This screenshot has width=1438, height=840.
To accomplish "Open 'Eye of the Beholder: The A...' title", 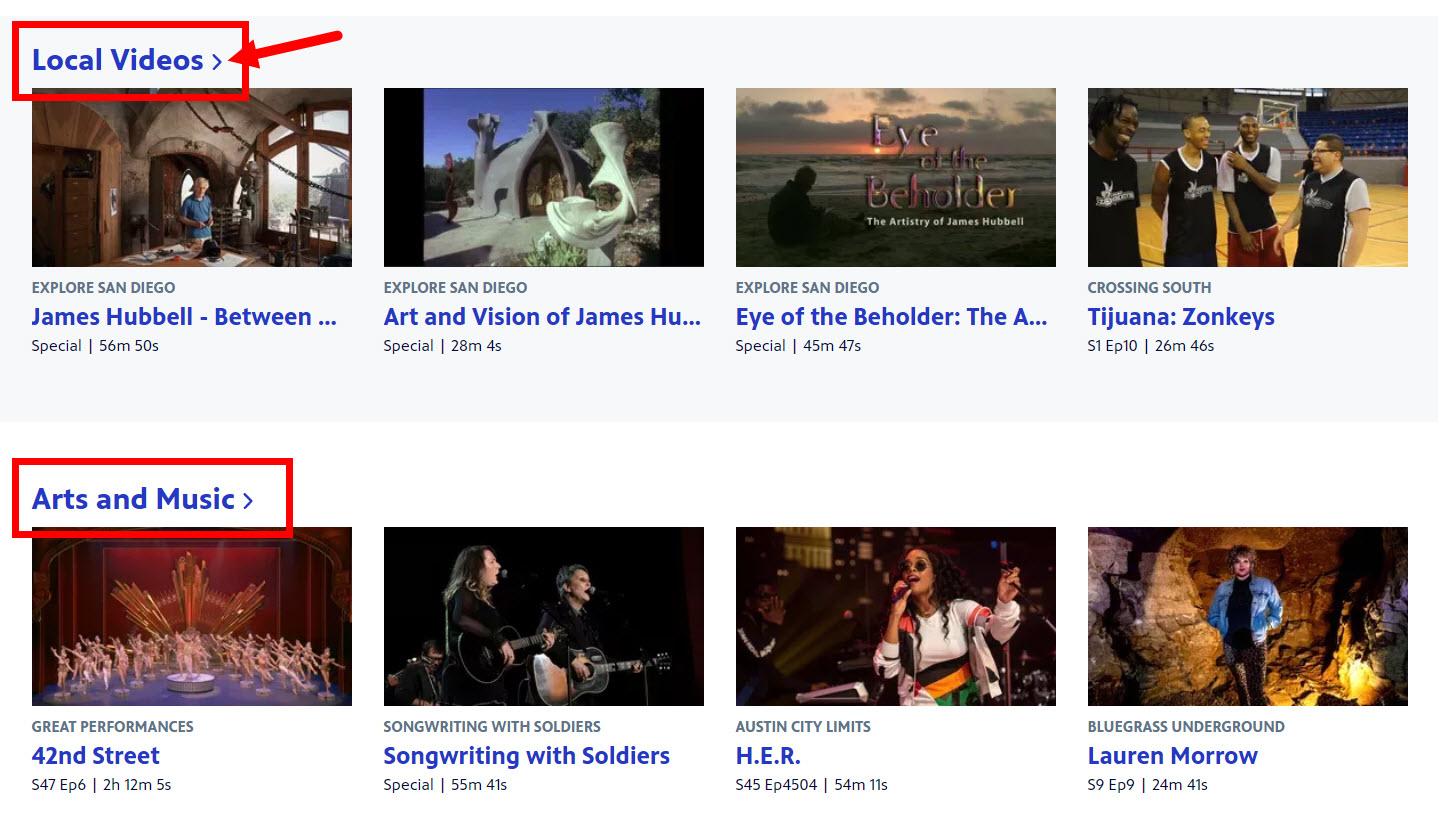I will [892, 317].
